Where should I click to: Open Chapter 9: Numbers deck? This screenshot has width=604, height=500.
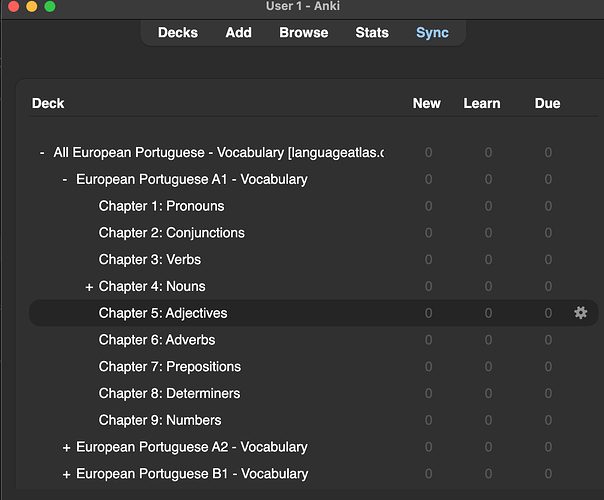(x=160, y=420)
